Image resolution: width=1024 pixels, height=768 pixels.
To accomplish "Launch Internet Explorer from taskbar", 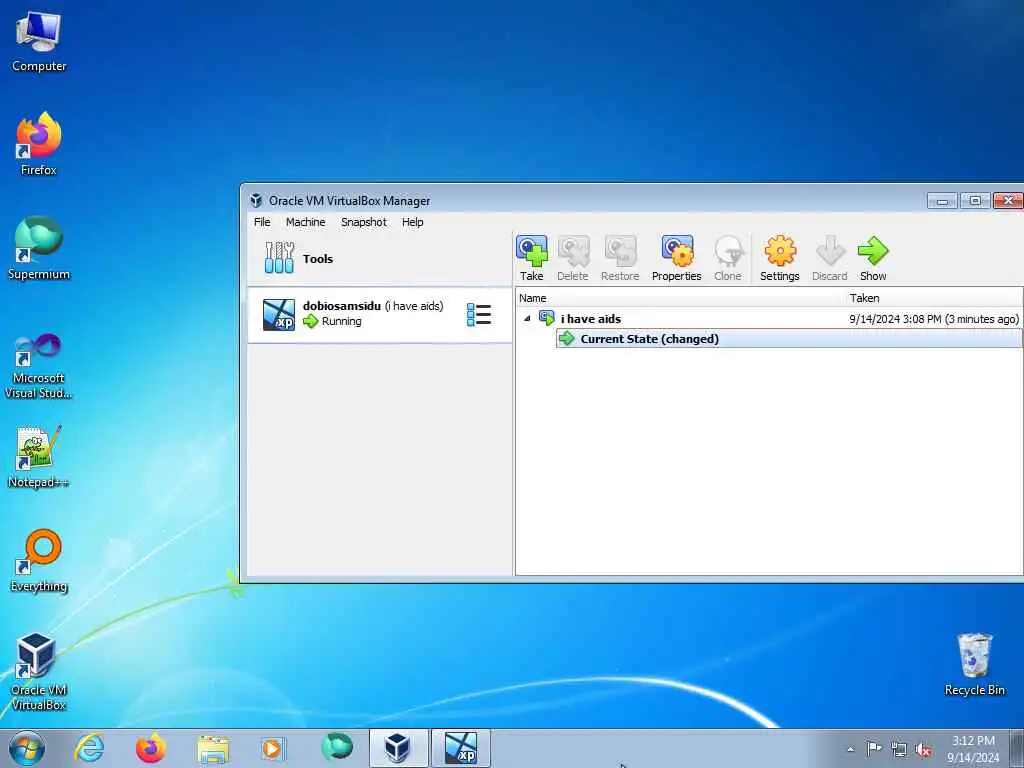I will [89, 748].
